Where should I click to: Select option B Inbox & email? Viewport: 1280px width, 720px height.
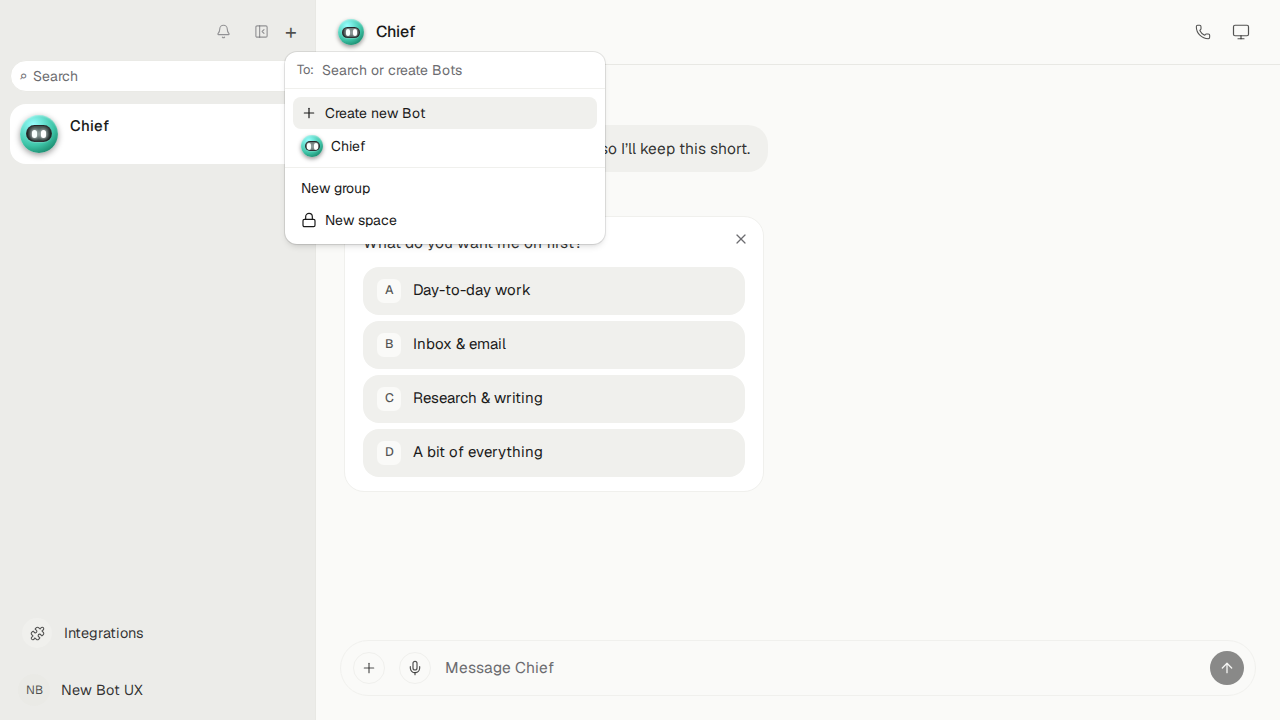tap(554, 345)
